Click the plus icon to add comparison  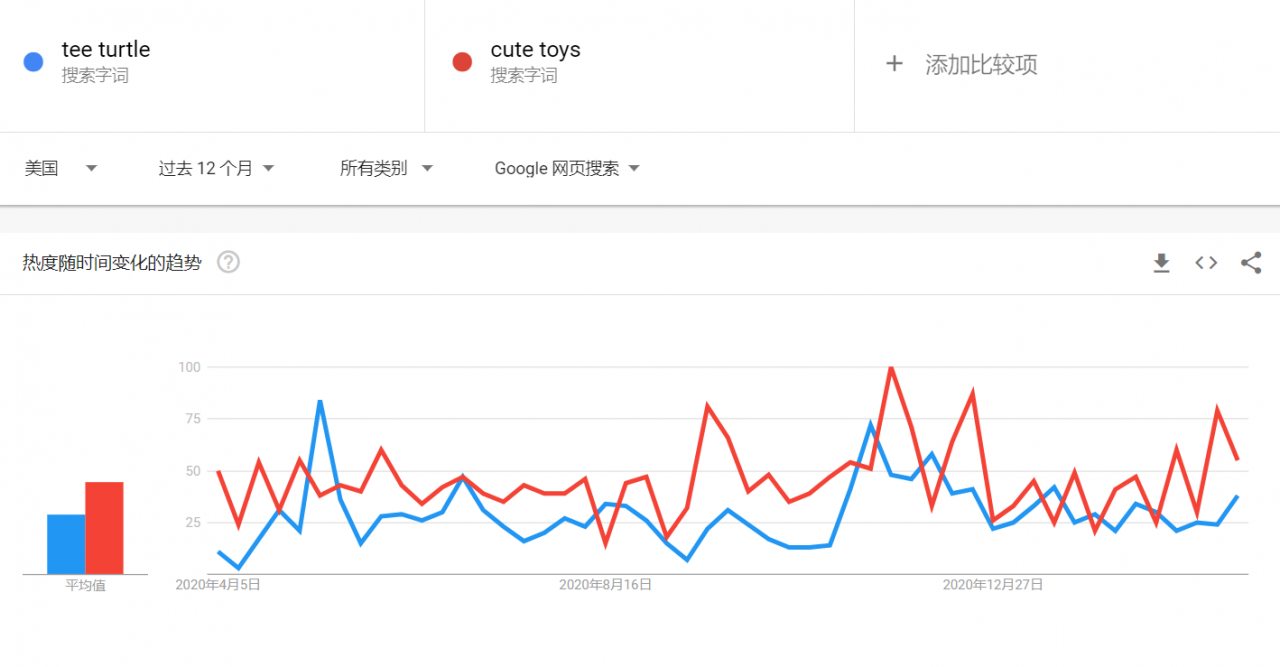click(x=894, y=64)
